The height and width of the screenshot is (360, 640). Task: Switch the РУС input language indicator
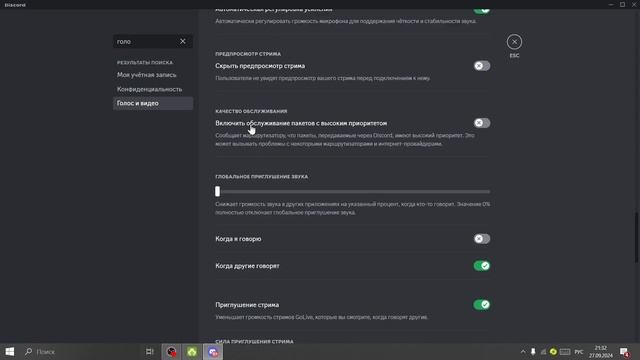(x=579, y=351)
